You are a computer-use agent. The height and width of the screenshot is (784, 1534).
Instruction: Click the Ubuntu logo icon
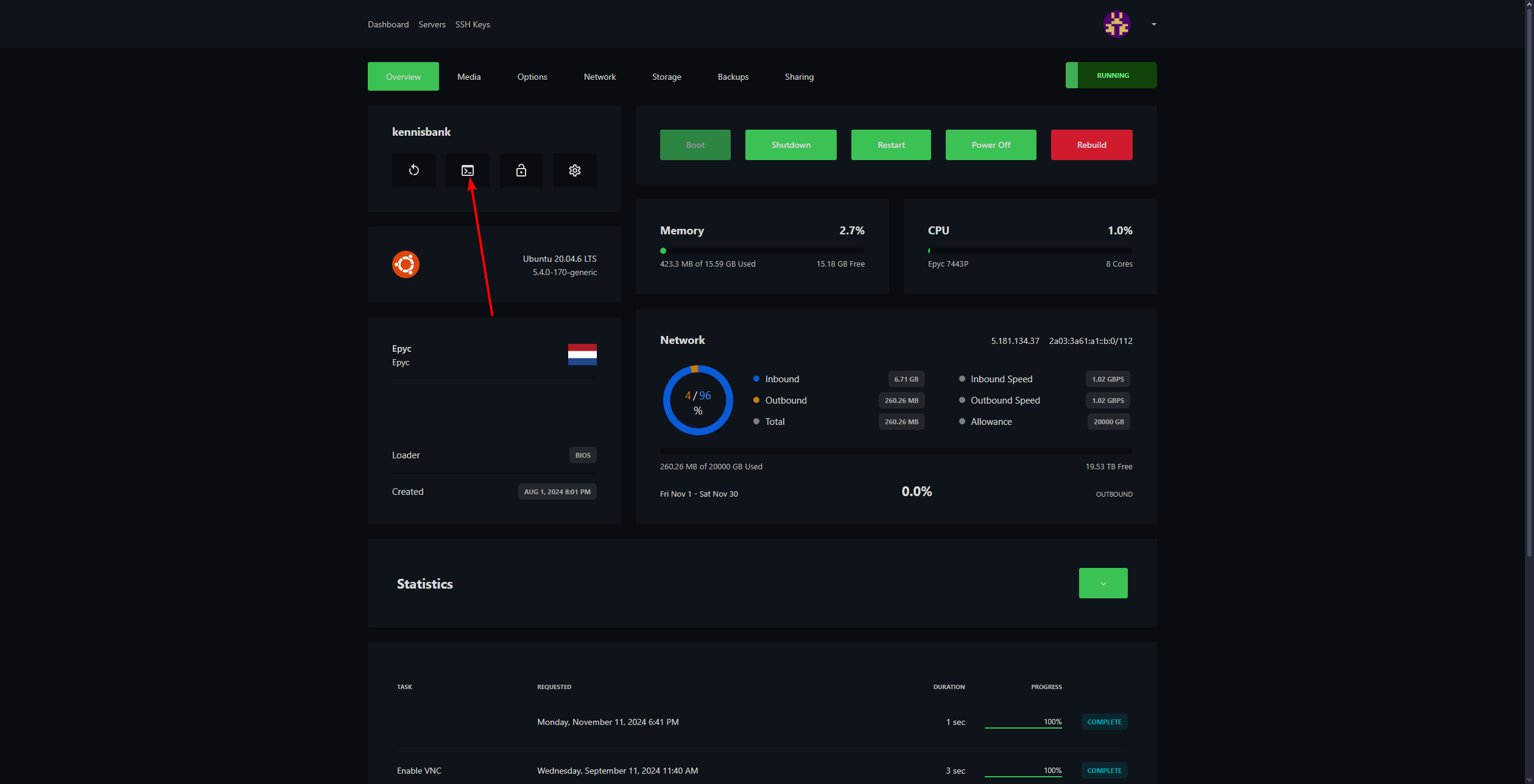point(406,265)
